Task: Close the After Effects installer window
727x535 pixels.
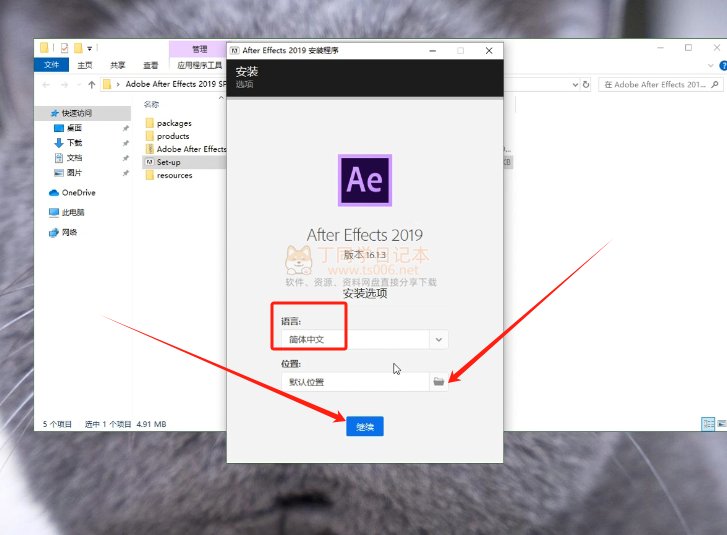Action: point(489,51)
